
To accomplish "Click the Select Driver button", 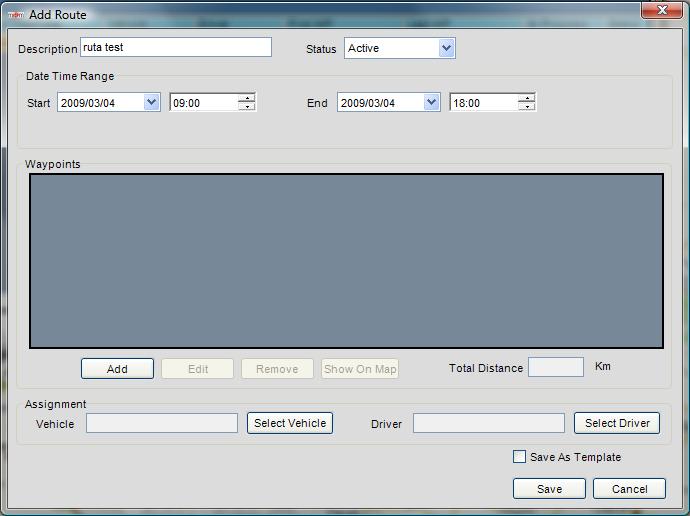I will 617,423.
